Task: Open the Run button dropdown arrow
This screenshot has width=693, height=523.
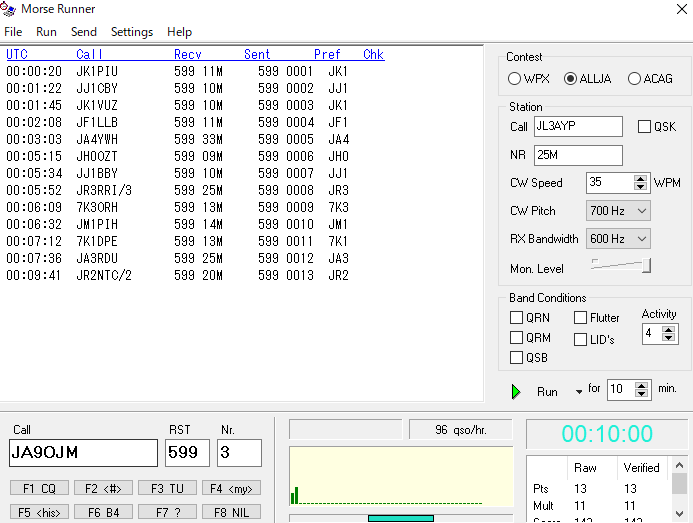Action: (x=579, y=392)
